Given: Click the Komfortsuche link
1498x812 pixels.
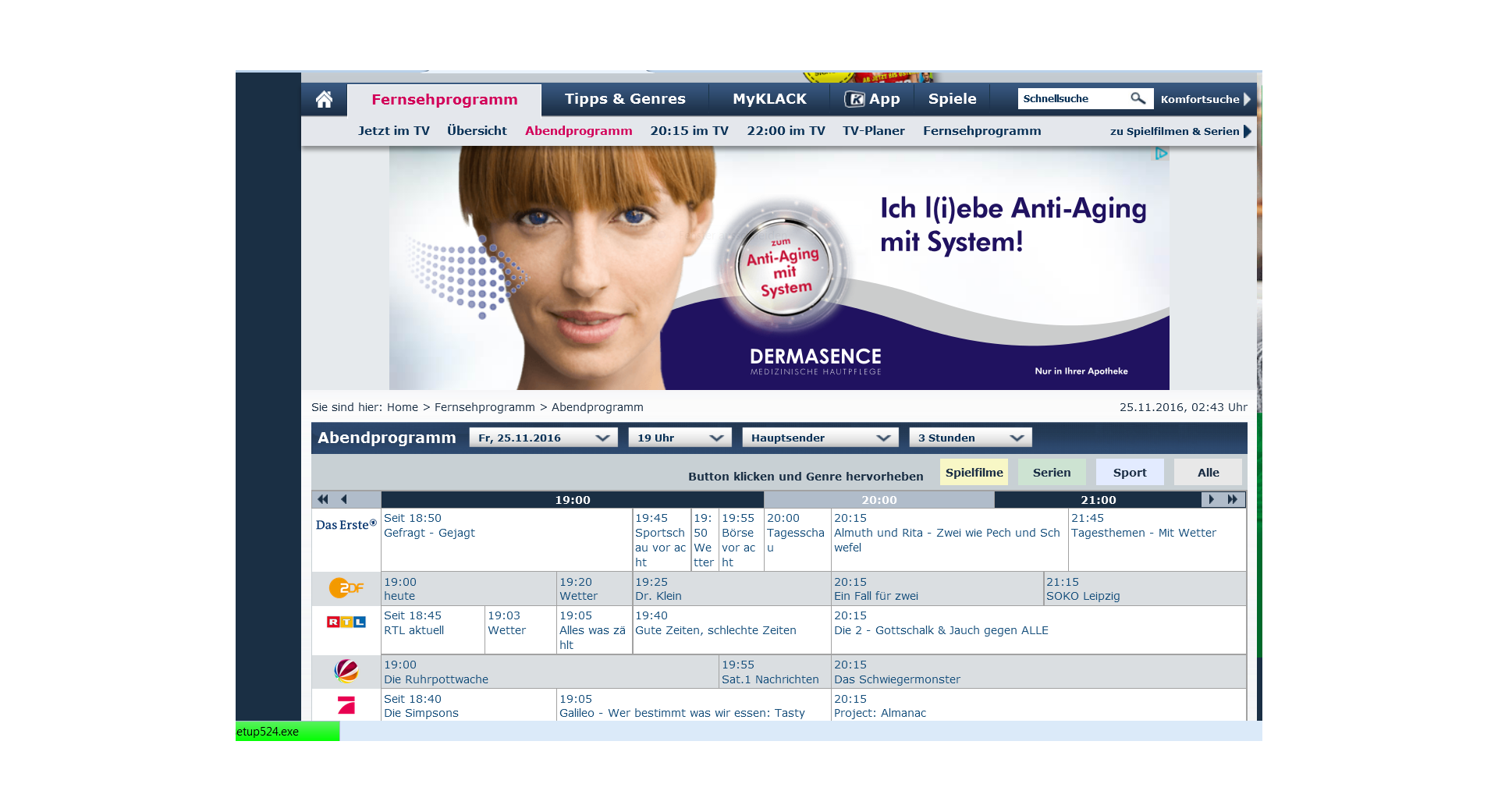Looking at the screenshot, I should 1200,99.
